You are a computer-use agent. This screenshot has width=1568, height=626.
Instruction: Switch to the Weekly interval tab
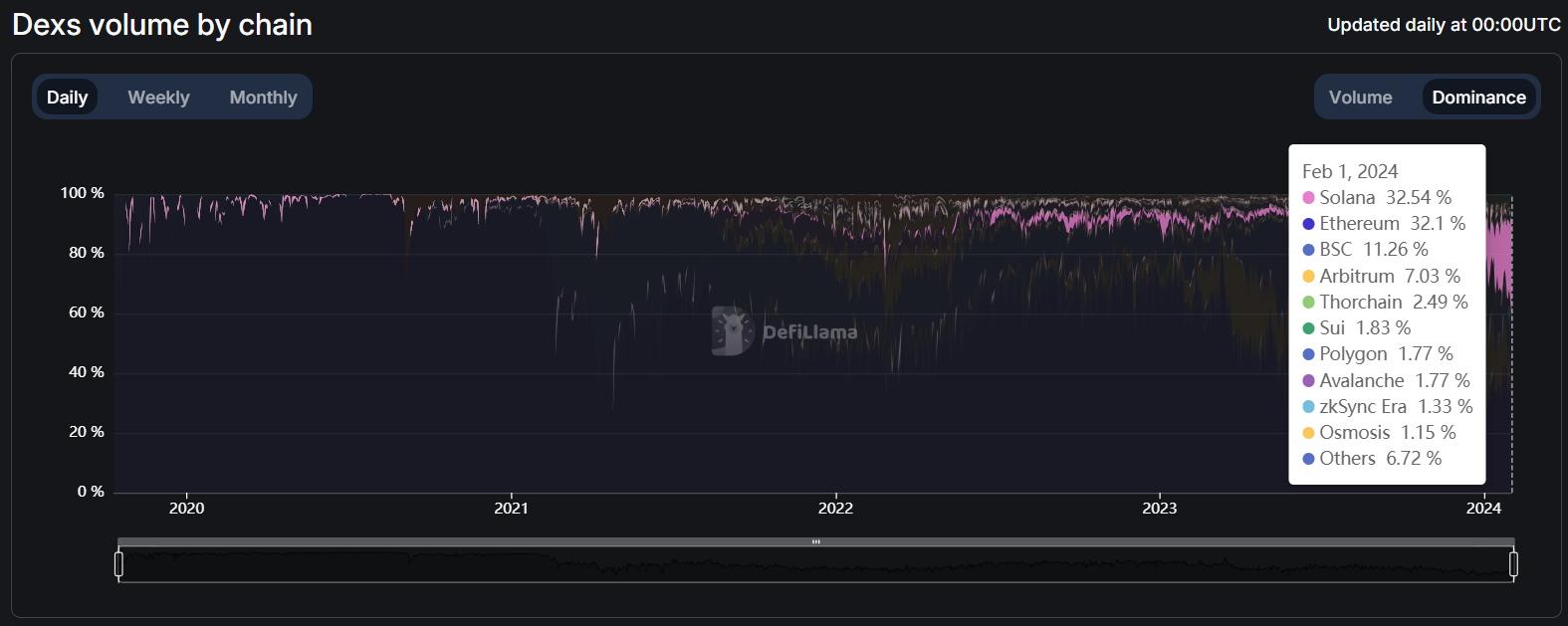(x=158, y=98)
